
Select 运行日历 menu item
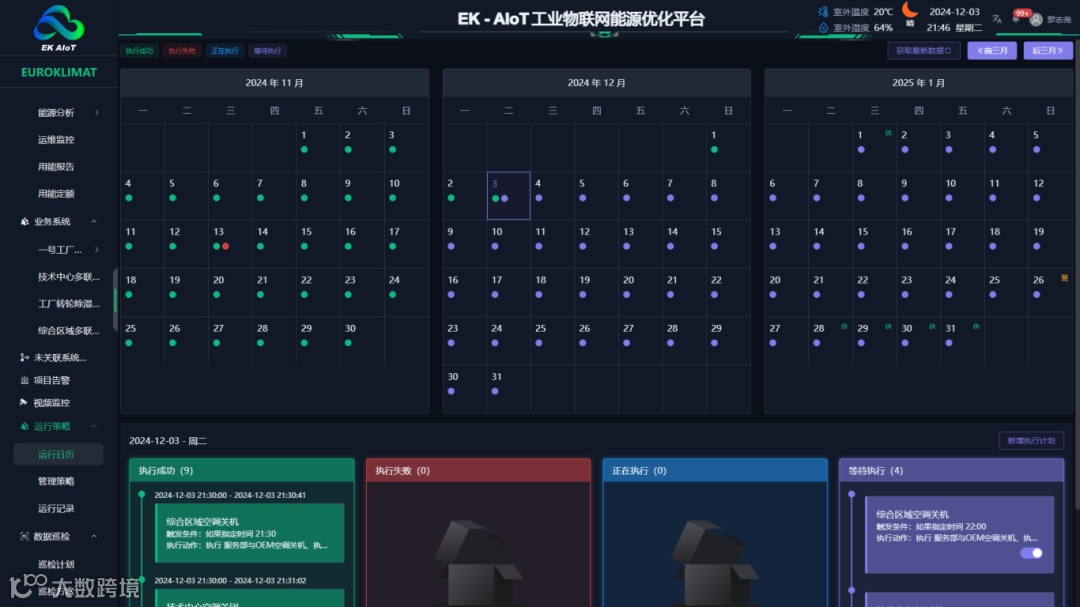click(x=58, y=455)
